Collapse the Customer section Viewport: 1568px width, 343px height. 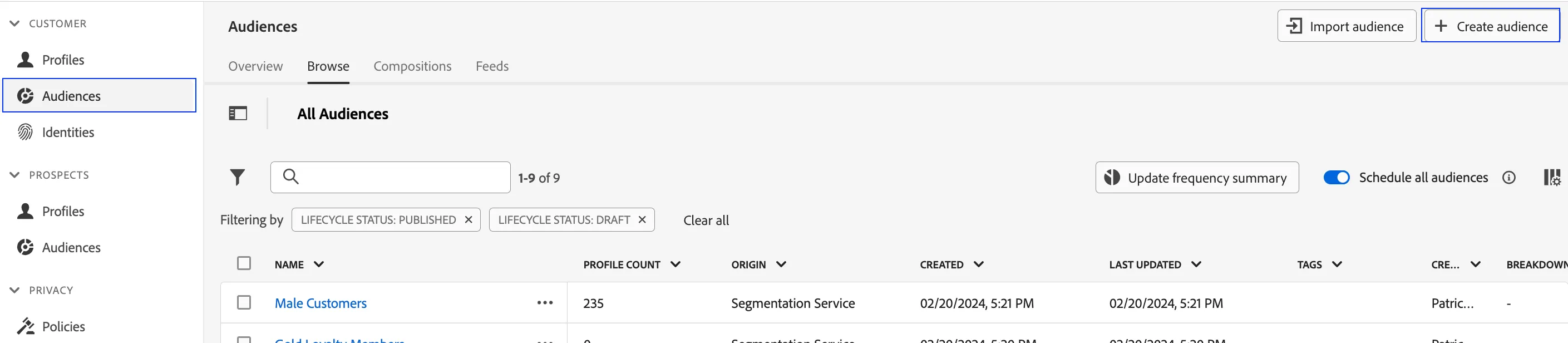pyautogui.click(x=14, y=24)
